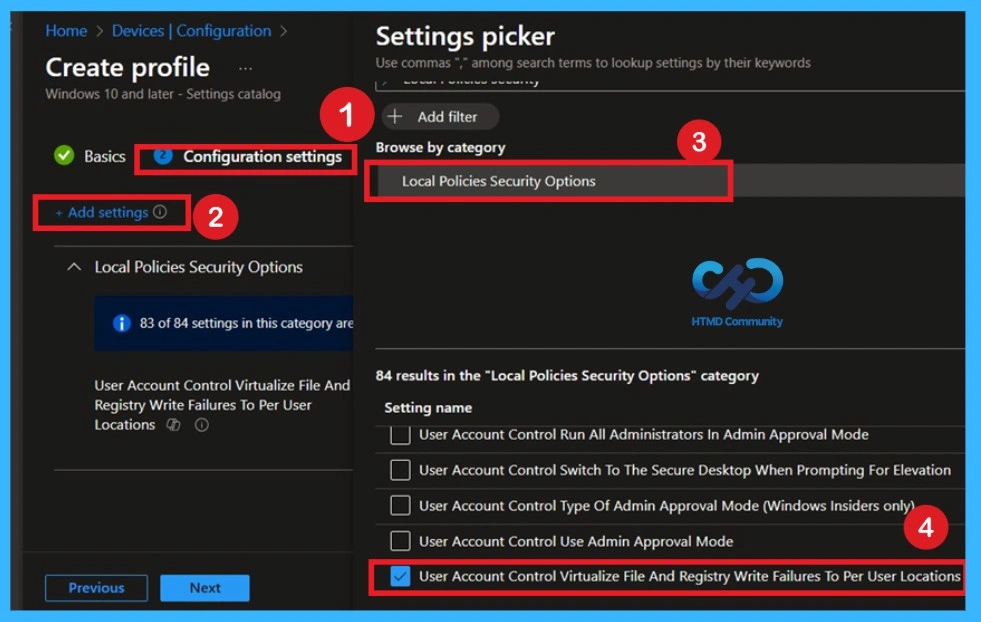Screen dimensions: 981x622
Task: Uncheck Virtualize File And Registry Write Failures setting
Action: tap(400, 576)
